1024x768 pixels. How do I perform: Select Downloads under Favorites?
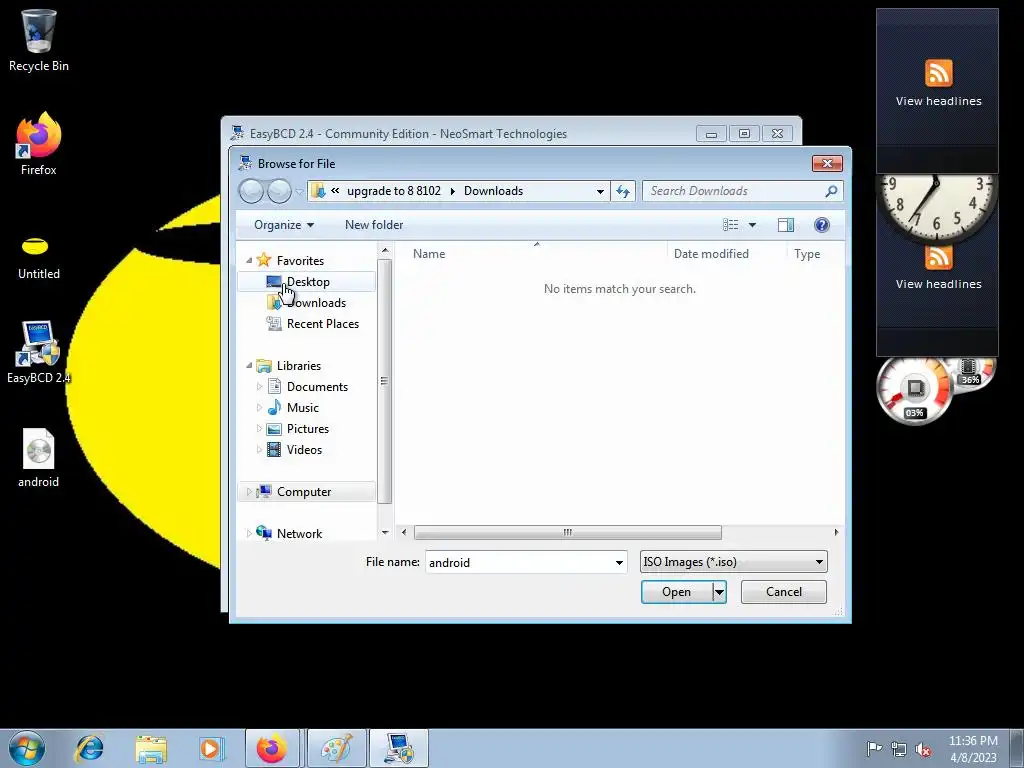[316, 303]
